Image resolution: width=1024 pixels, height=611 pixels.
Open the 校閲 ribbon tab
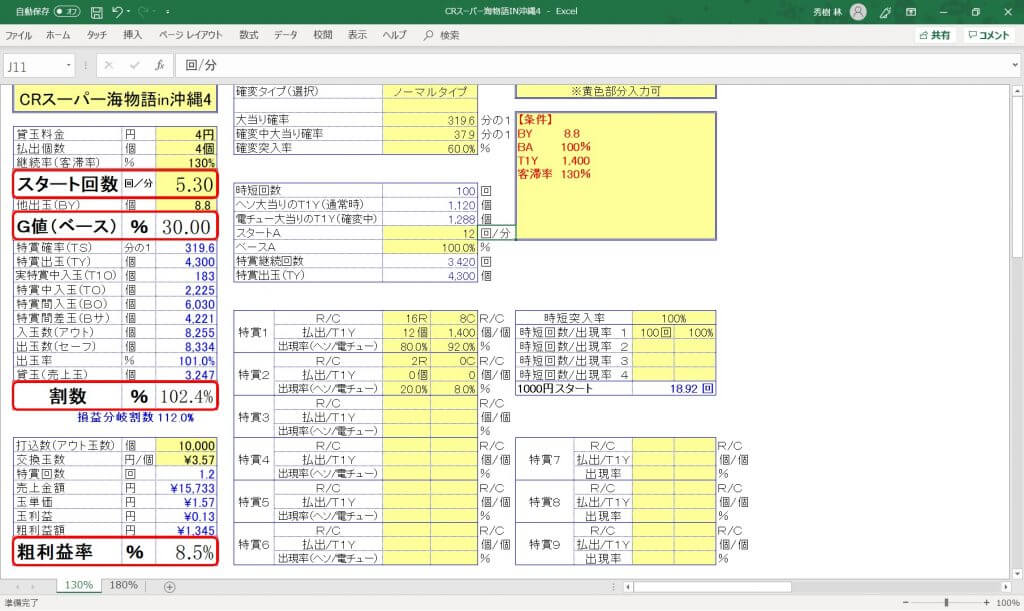click(x=323, y=35)
